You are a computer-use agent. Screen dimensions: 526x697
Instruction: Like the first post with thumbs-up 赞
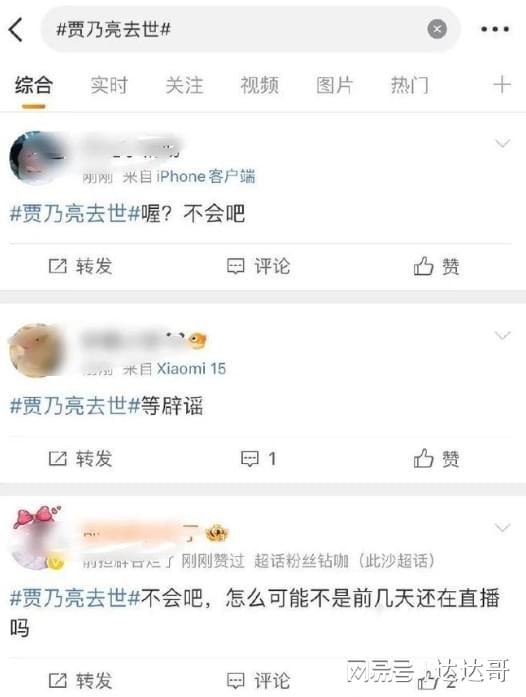[437, 266]
